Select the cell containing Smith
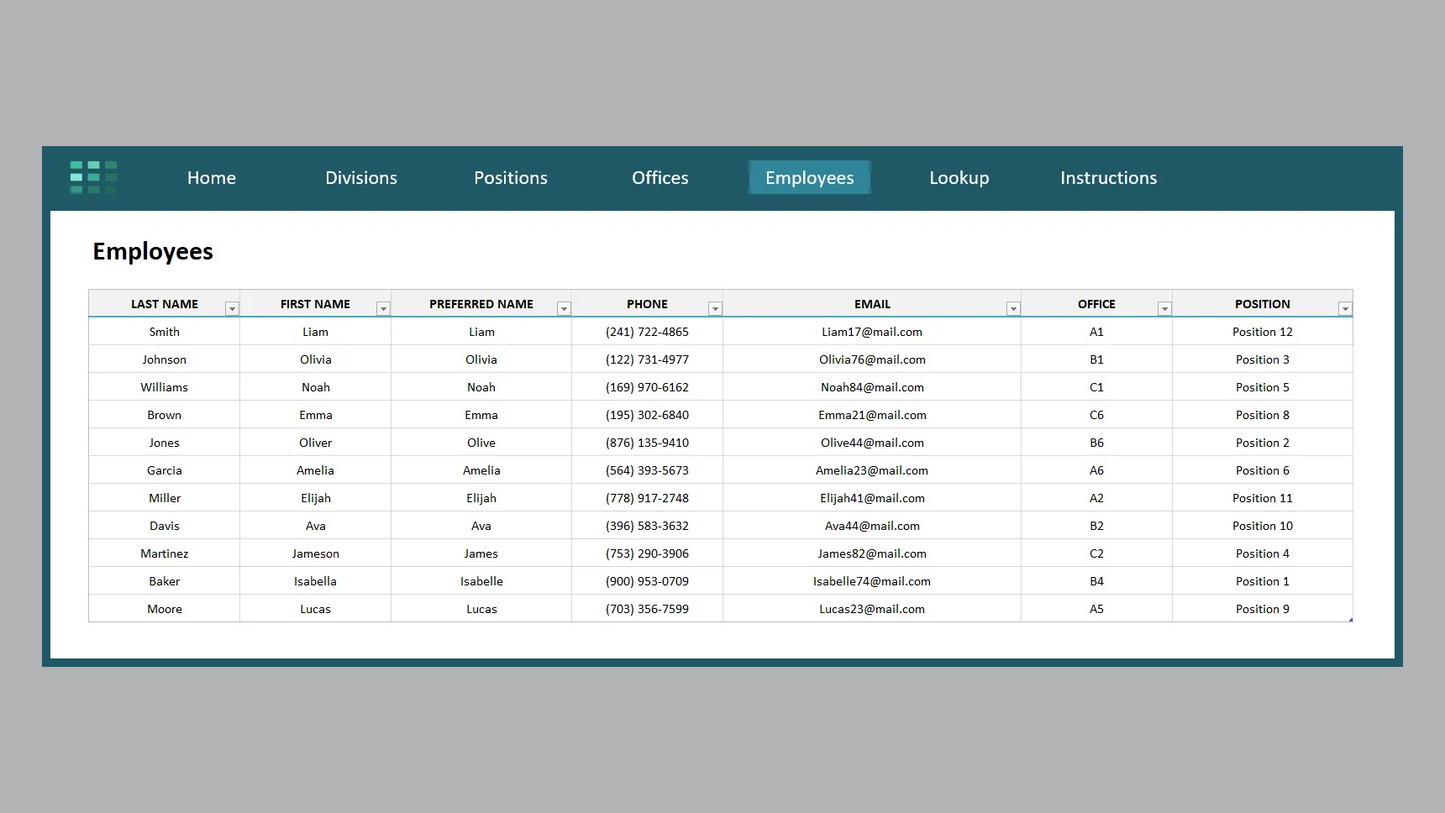Screen dimensions: 1445x813 tap(164, 331)
